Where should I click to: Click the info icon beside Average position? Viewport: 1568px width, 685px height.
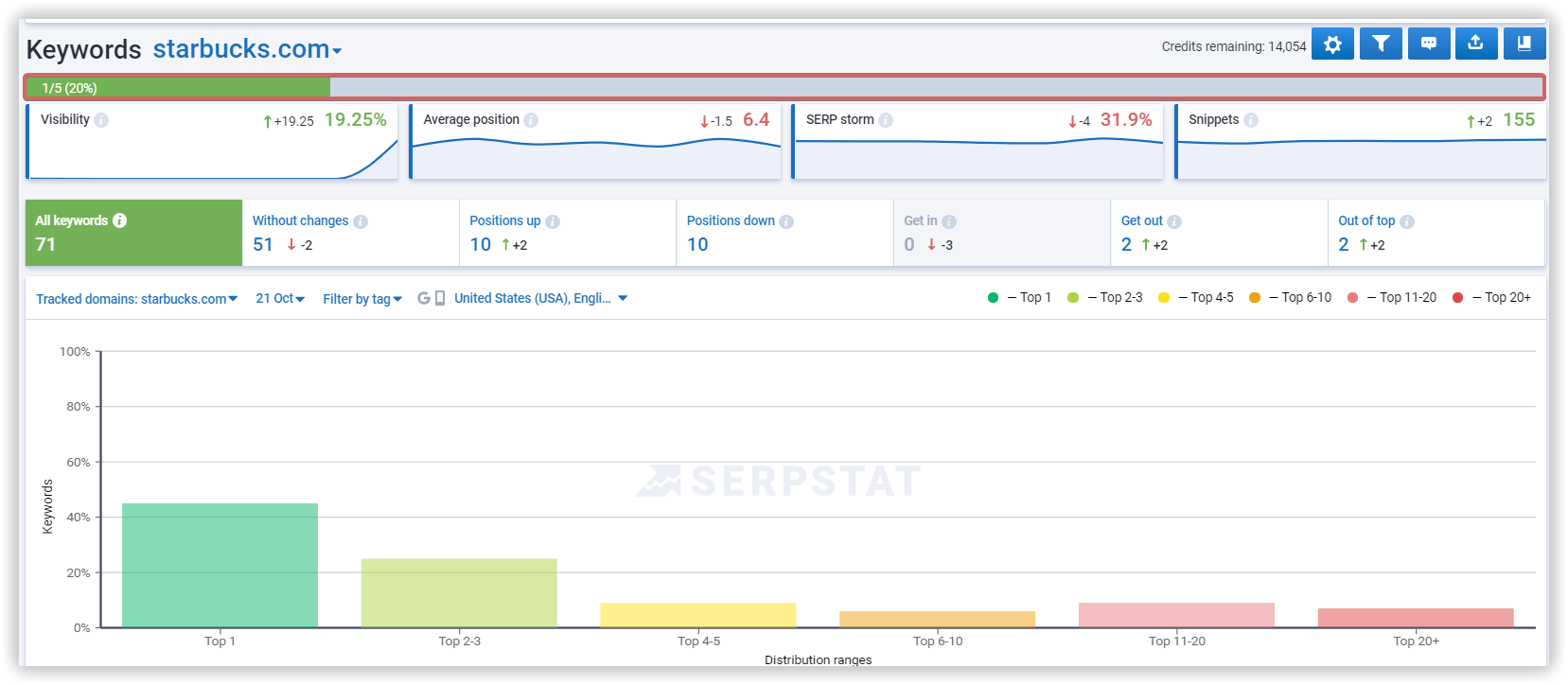[x=531, y=120]
